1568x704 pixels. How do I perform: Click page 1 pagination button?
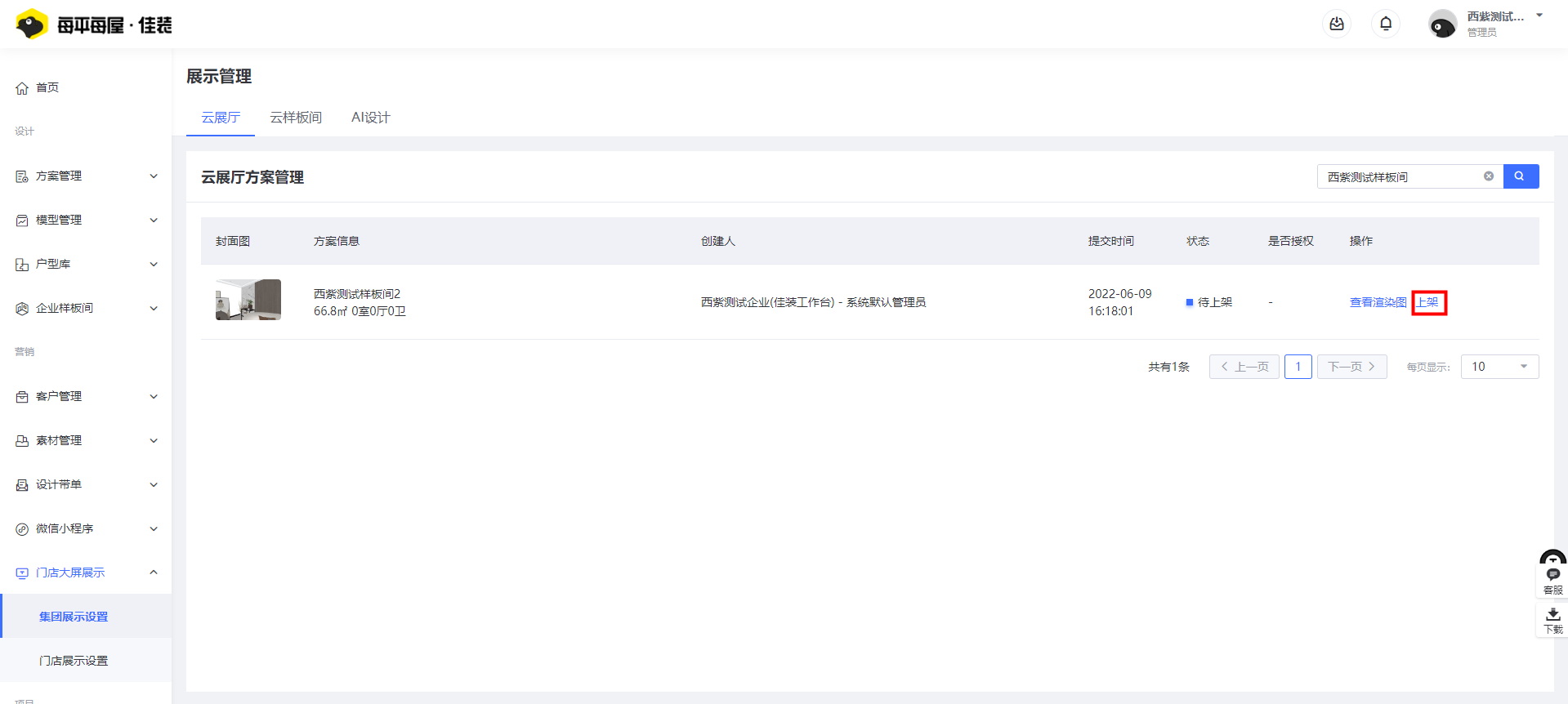(x=1298, y=367)
